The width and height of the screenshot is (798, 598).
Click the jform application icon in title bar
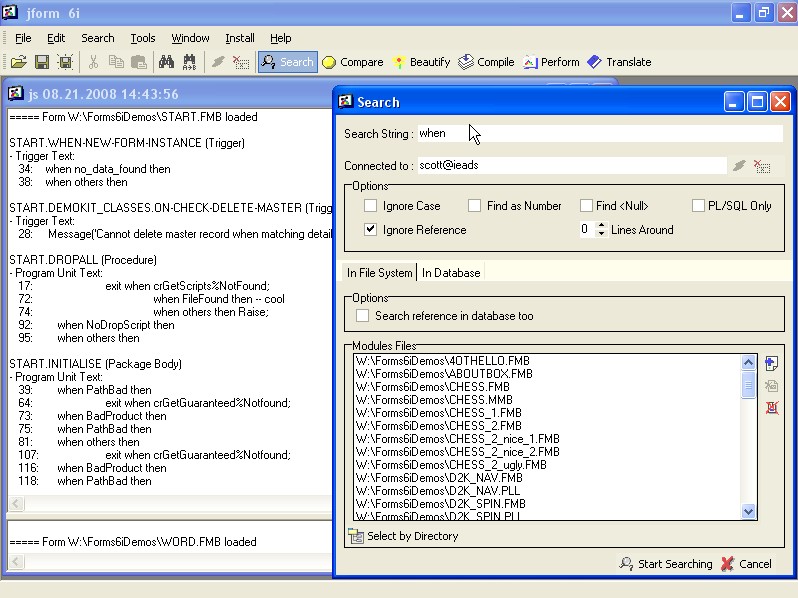click(x=10, y=12)
